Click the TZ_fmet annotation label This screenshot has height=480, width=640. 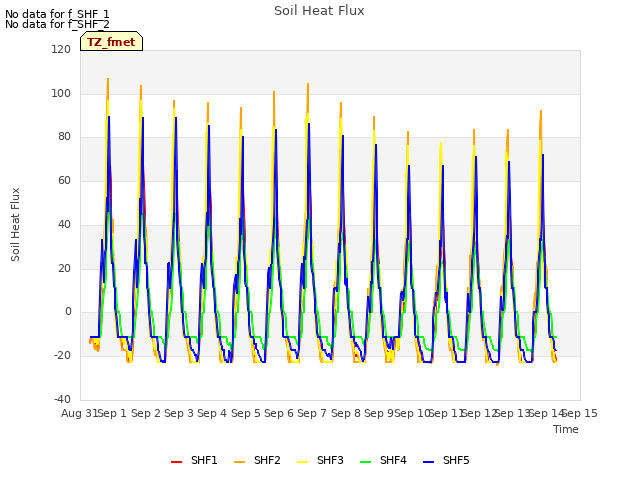tap(111, 42)
